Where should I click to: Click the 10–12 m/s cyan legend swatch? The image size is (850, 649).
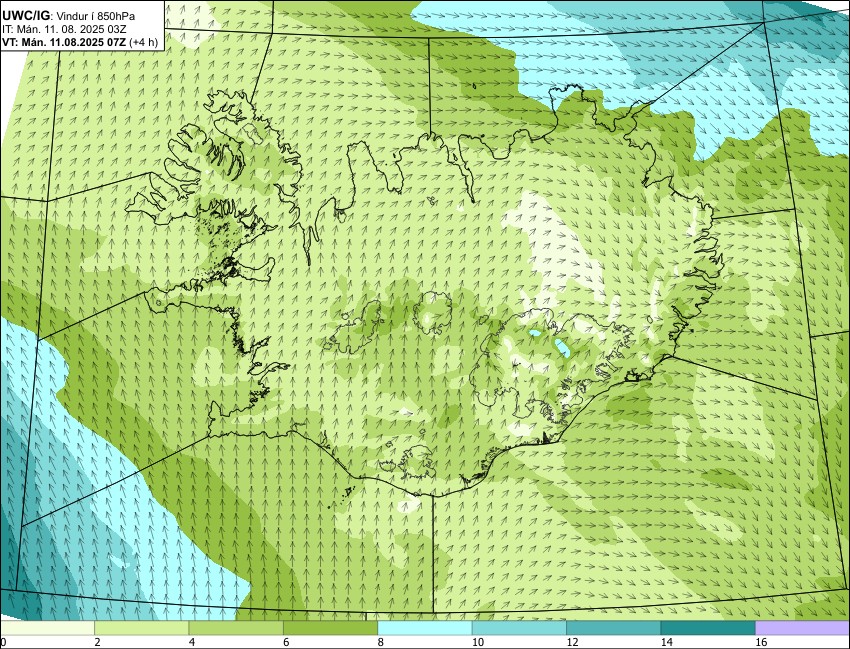tap(519, 628)
